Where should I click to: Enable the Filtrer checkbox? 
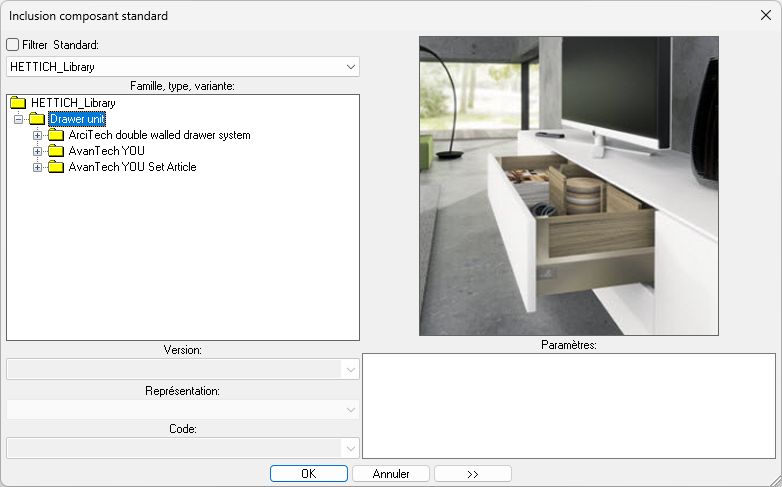[x=13, y=45]
